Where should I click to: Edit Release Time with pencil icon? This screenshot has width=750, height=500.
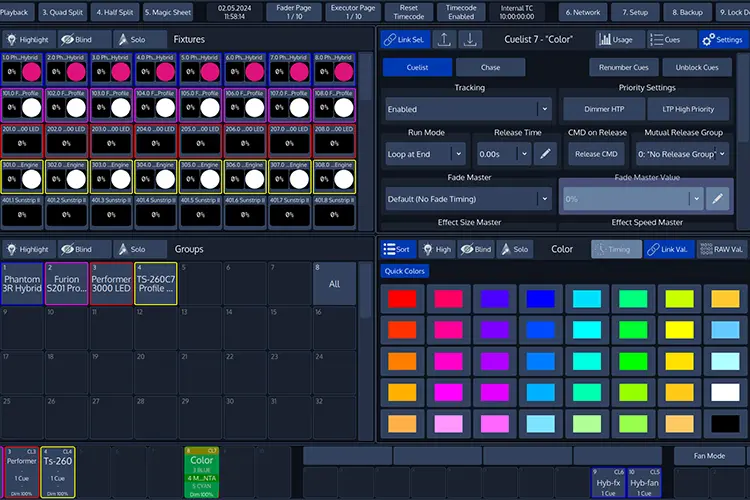coord(545,154)
